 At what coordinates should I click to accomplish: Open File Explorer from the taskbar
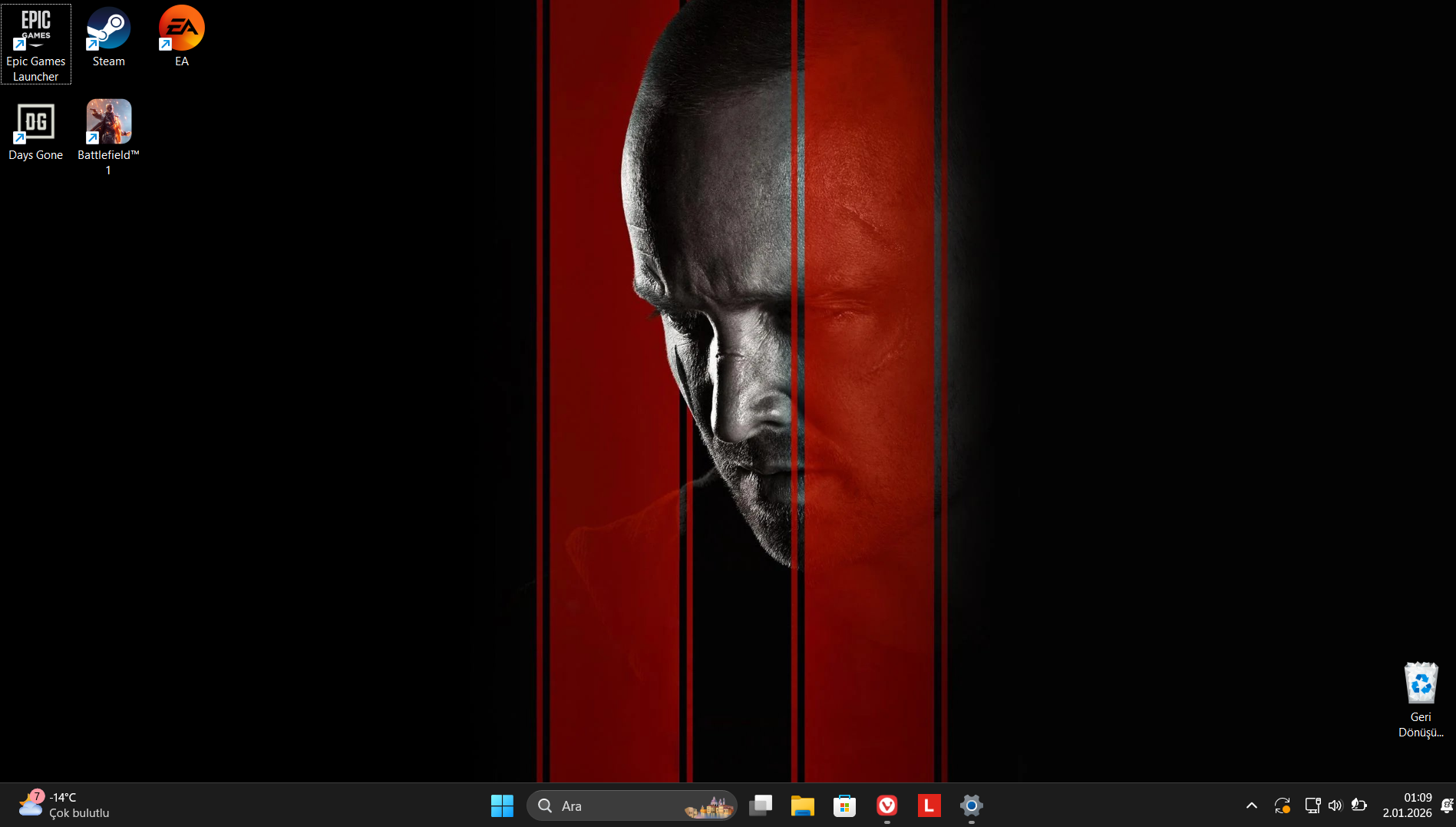[803, 805]
